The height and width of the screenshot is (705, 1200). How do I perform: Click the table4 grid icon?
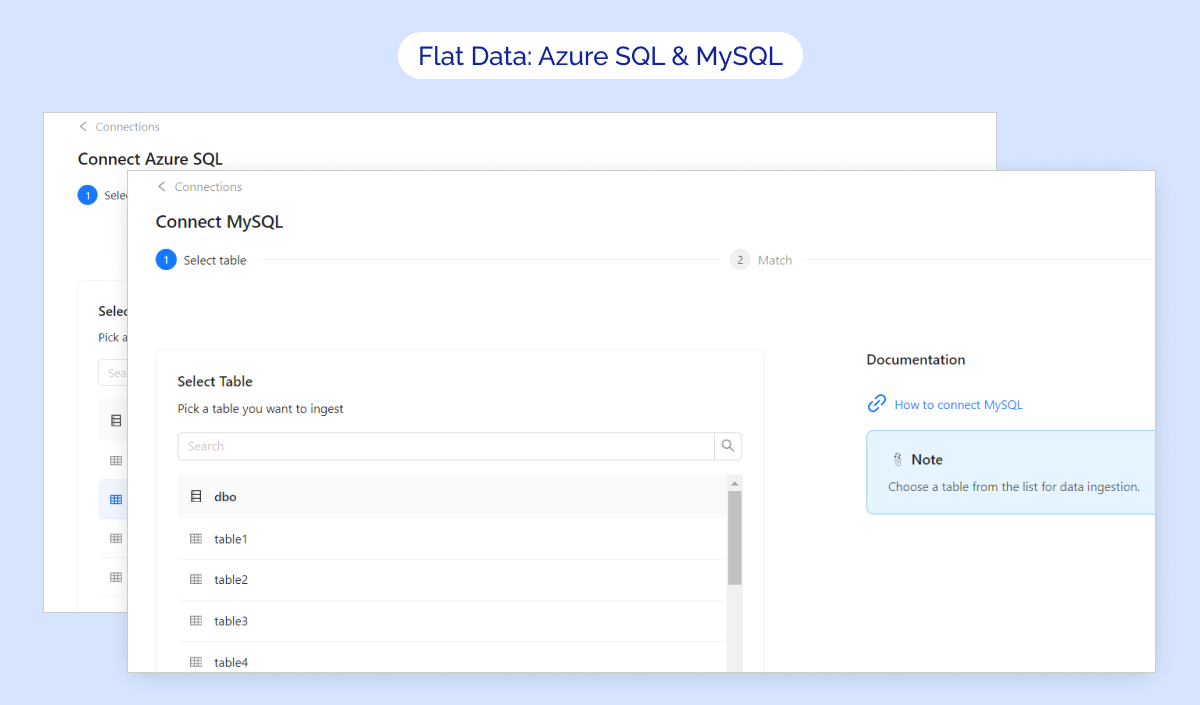(x=196, y=662)
